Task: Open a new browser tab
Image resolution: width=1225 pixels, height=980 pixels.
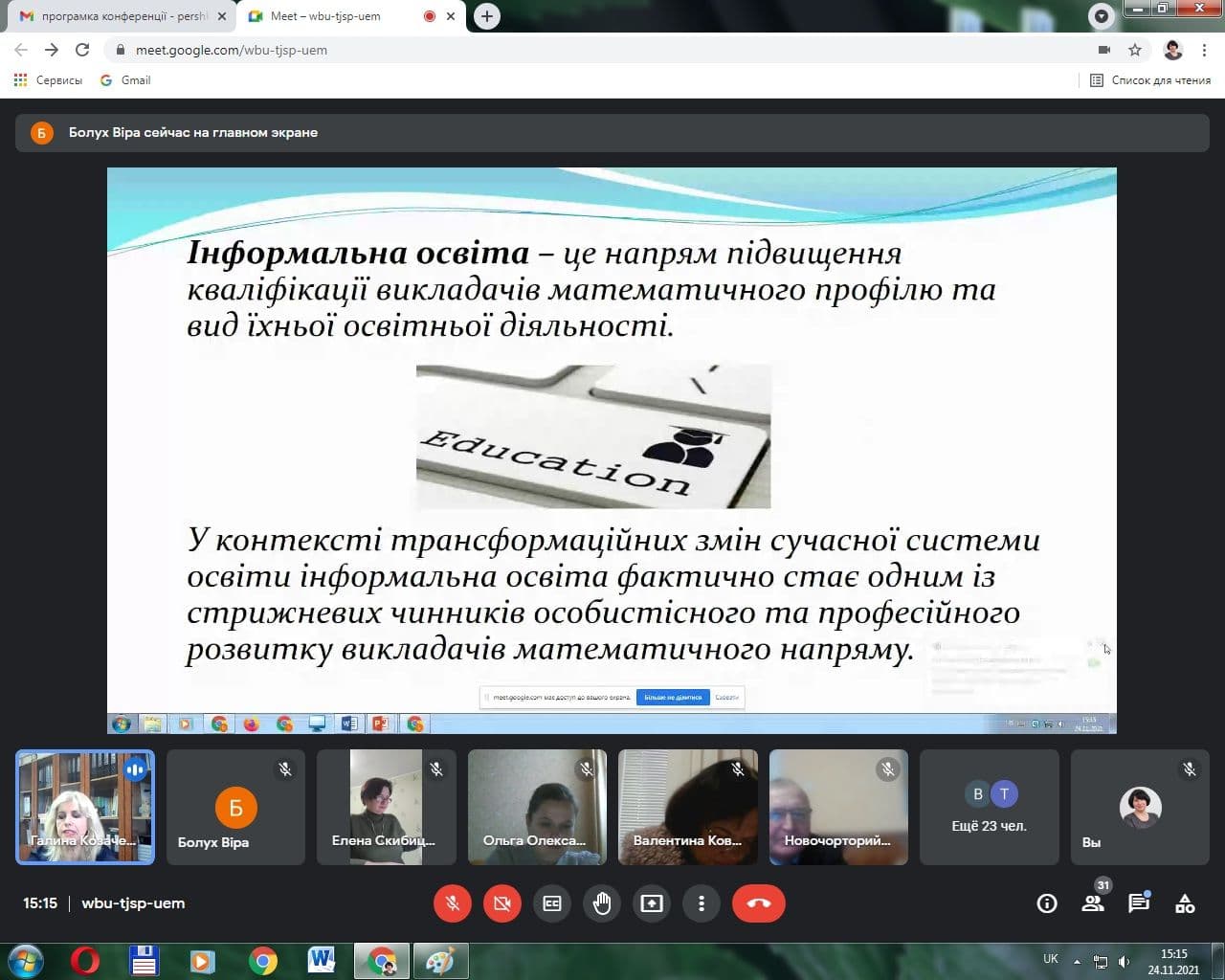Action: (x=487, y=16)
